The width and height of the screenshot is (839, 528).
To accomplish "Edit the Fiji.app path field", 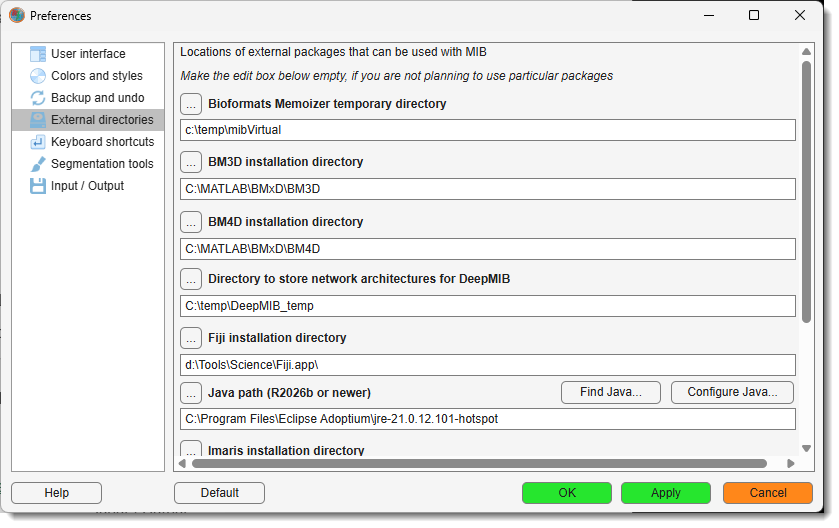I will tap(487, 365).
